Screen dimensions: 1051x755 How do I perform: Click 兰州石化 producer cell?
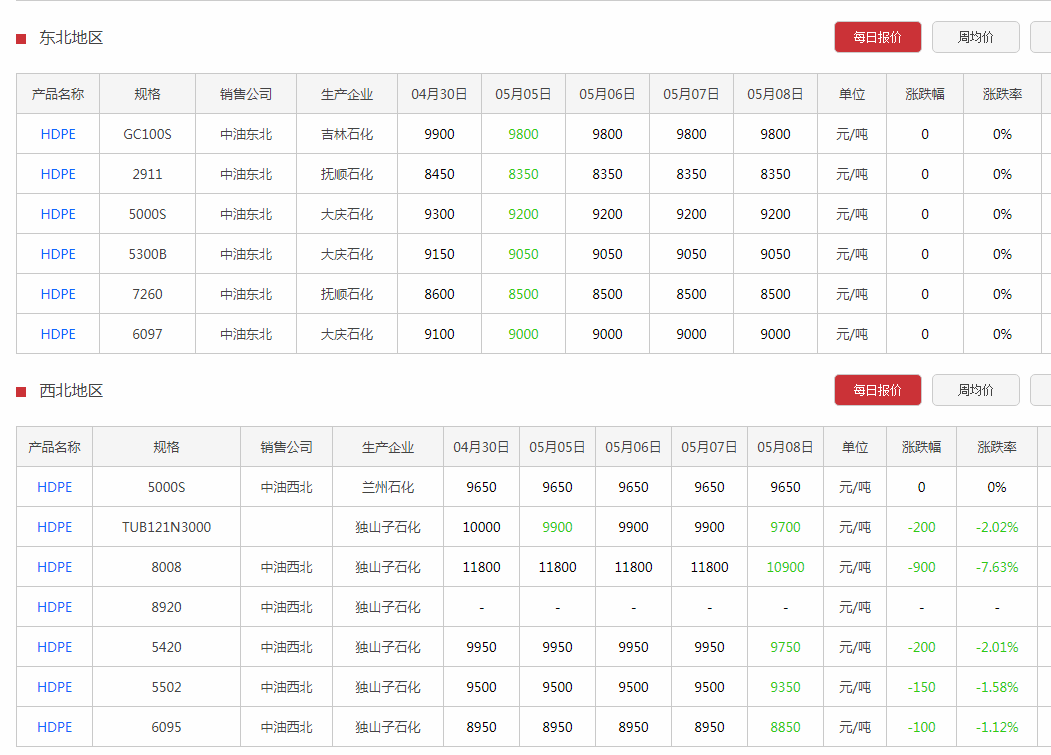point(387,487)
